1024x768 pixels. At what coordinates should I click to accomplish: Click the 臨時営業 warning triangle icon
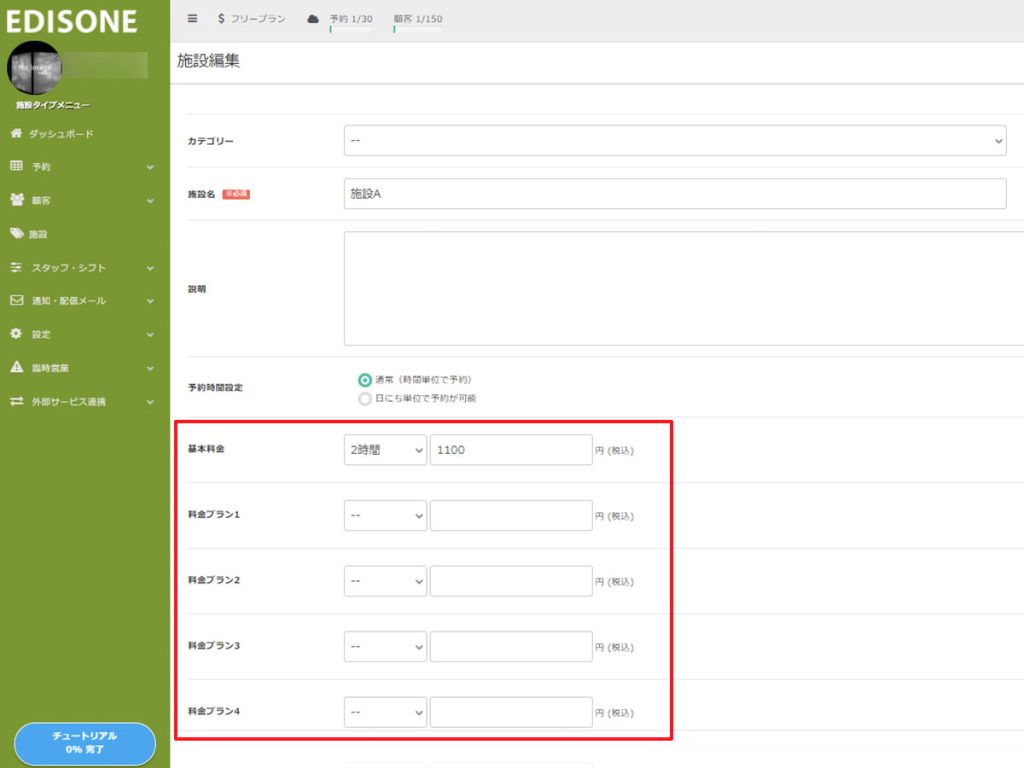tap(16, 368)
